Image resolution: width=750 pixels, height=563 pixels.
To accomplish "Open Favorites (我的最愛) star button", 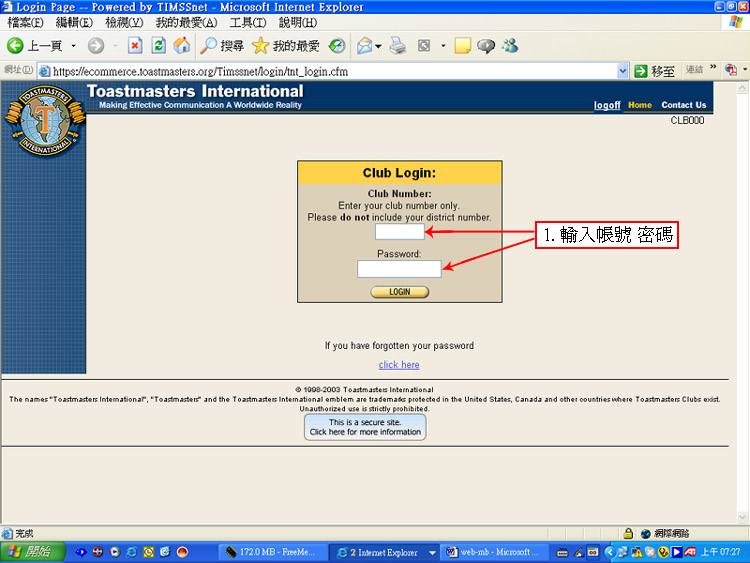I will 285,46.
